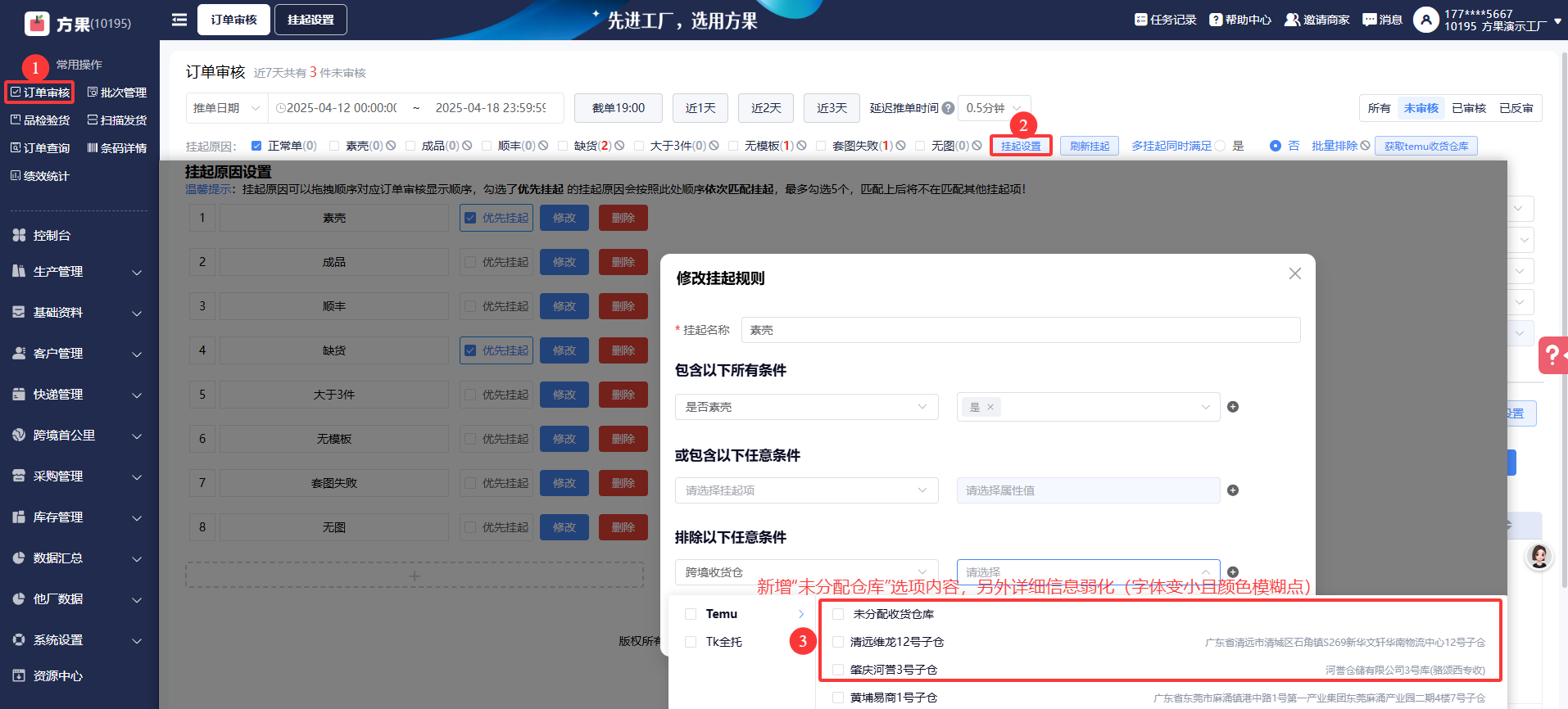This screenshot has height=709, width=1568.
Task: Open the 0.5分钟 delay dropdown
Action: pos(994,108)
